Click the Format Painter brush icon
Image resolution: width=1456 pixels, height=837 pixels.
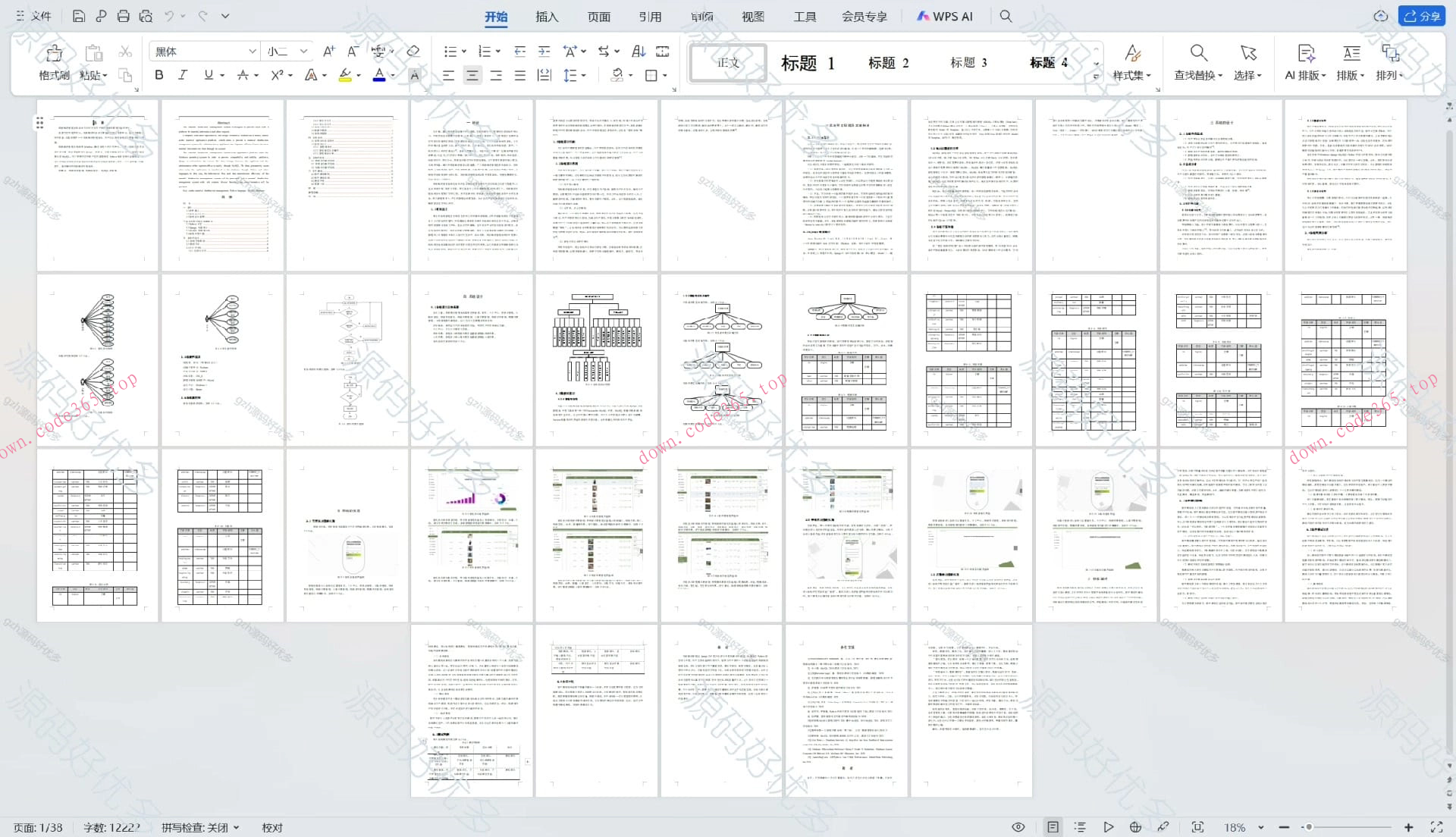tap(54, 53)
